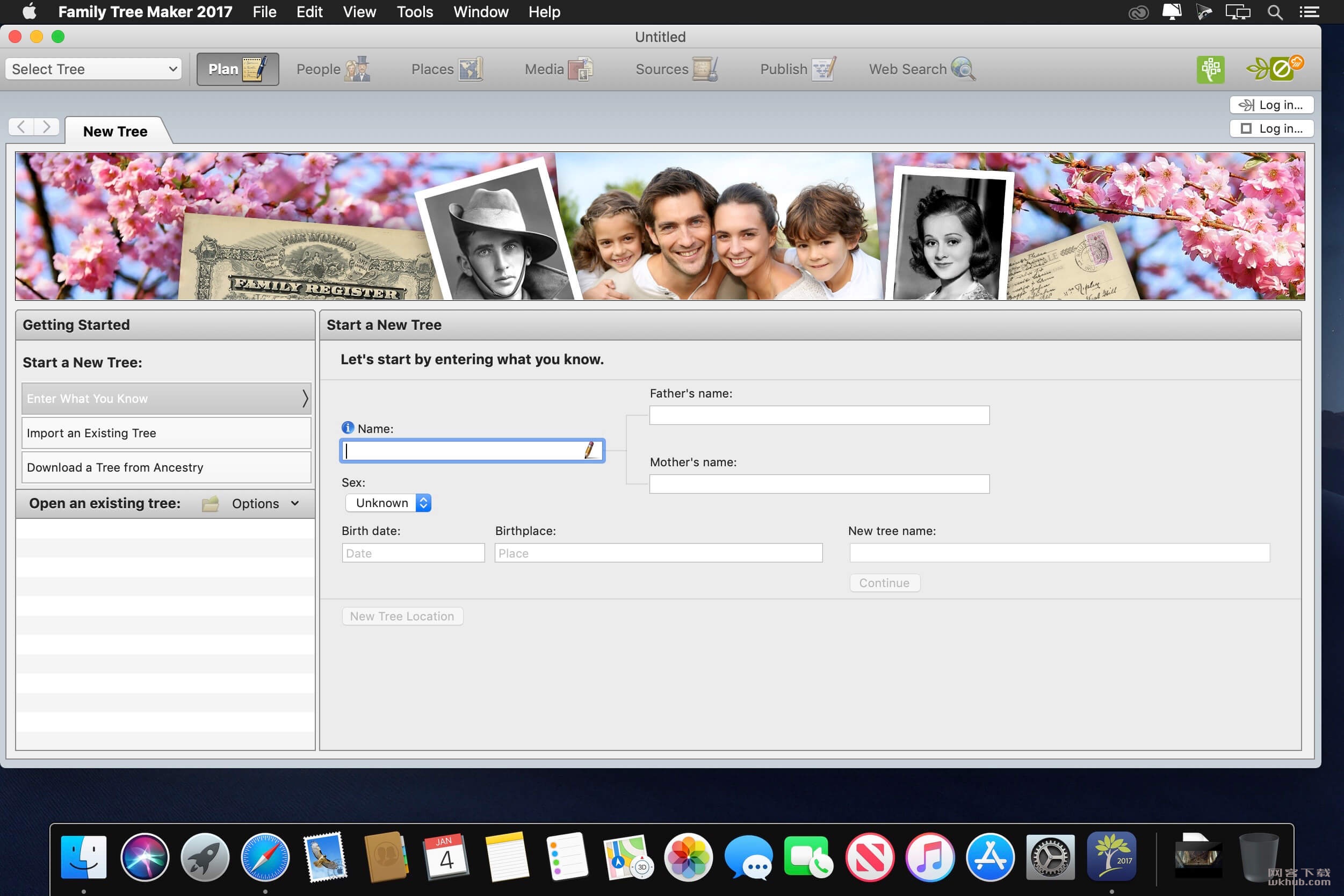Open the Web Search workspace
Screen dimensions: 1344x896
click(922, 69)
